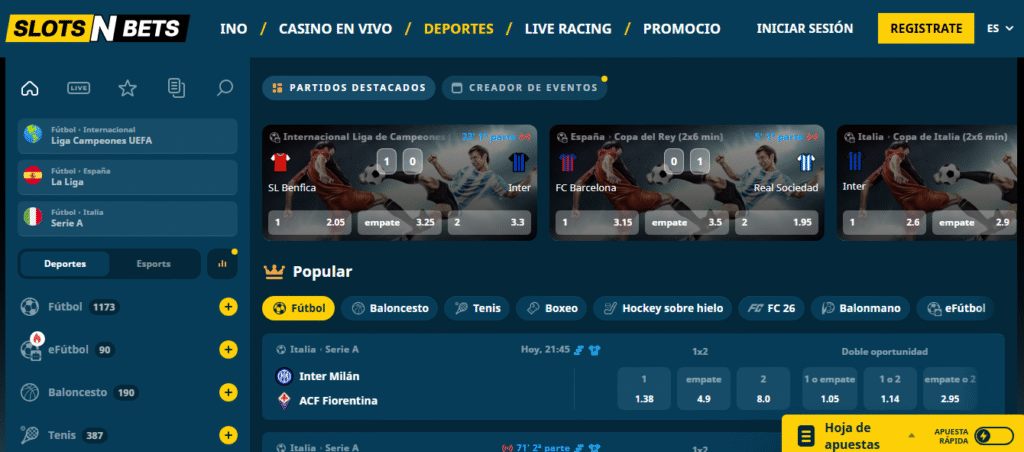The image size is (1024, 452).
Task: Select the Tenis popular tab
Action: click(477, 308)
